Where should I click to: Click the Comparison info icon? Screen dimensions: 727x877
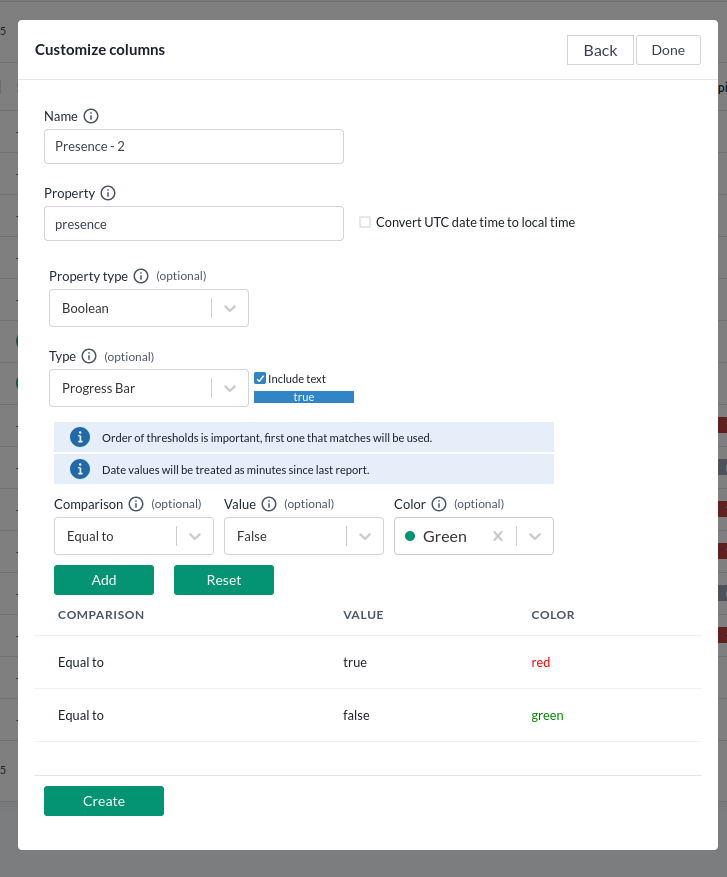coord(136,504)
